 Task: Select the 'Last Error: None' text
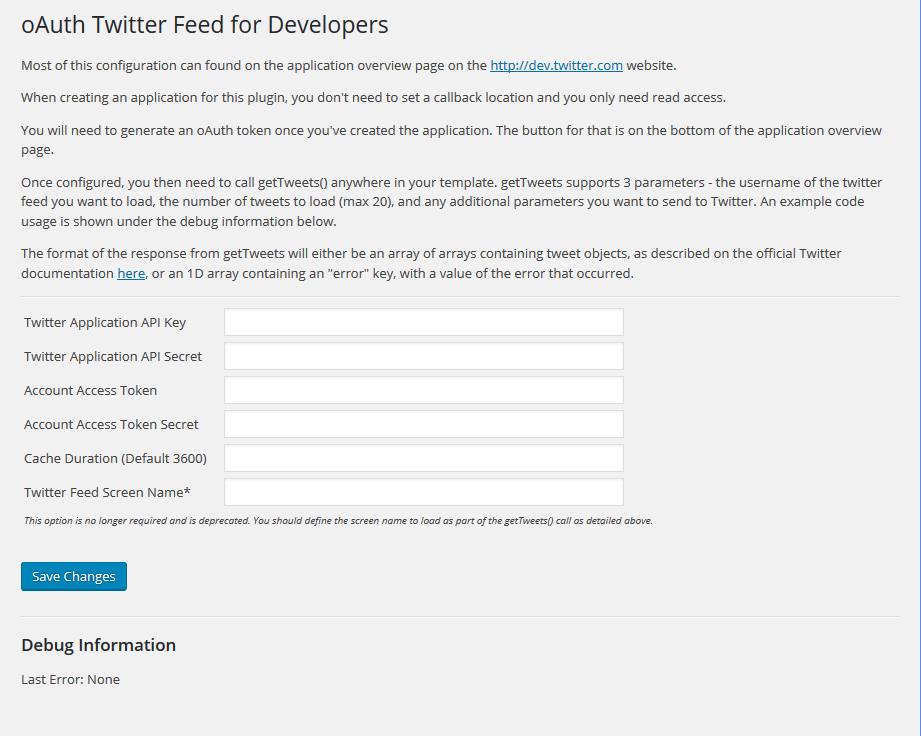(x=70, y=680)
